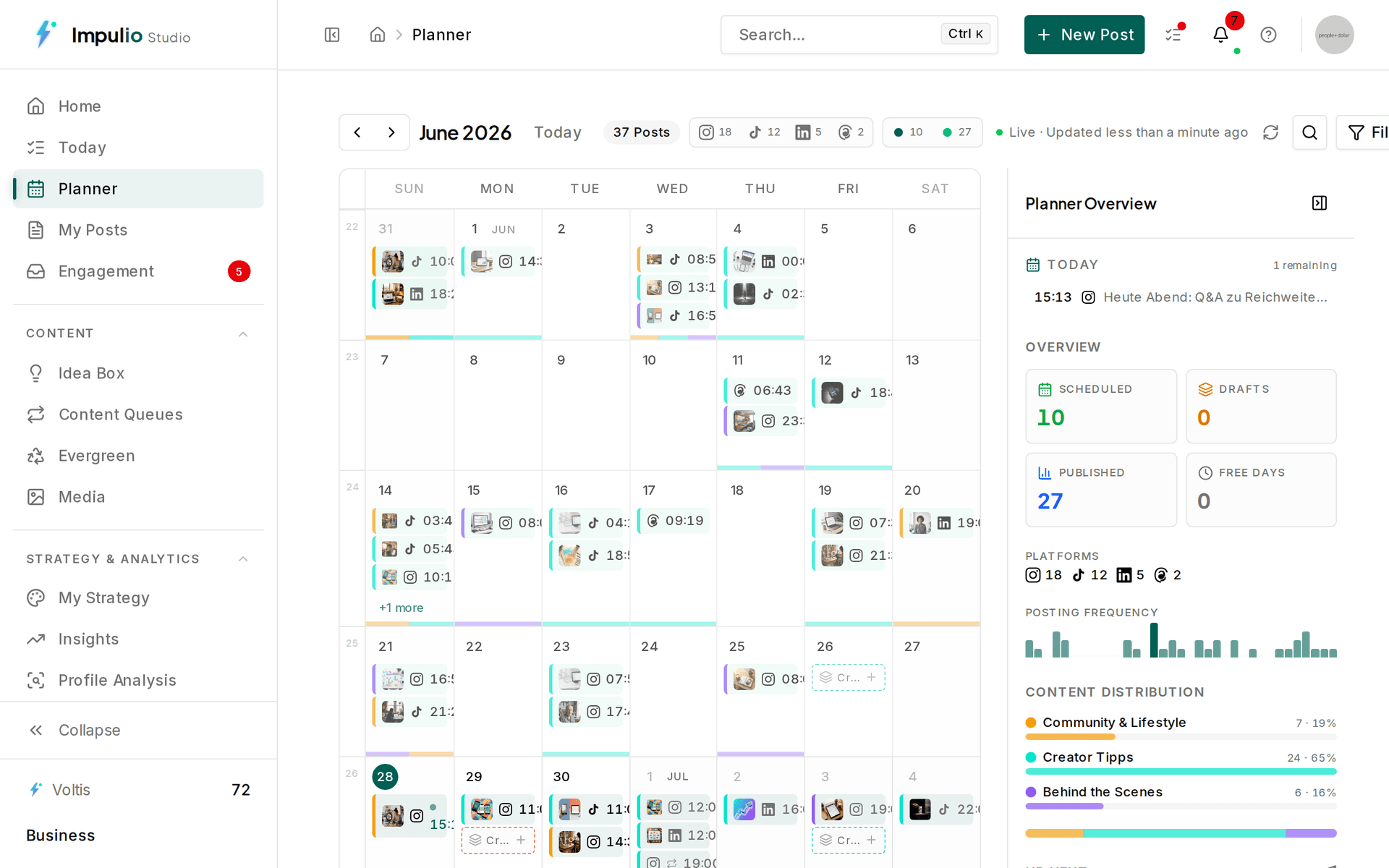Open My Strategy page

point(138,598)
